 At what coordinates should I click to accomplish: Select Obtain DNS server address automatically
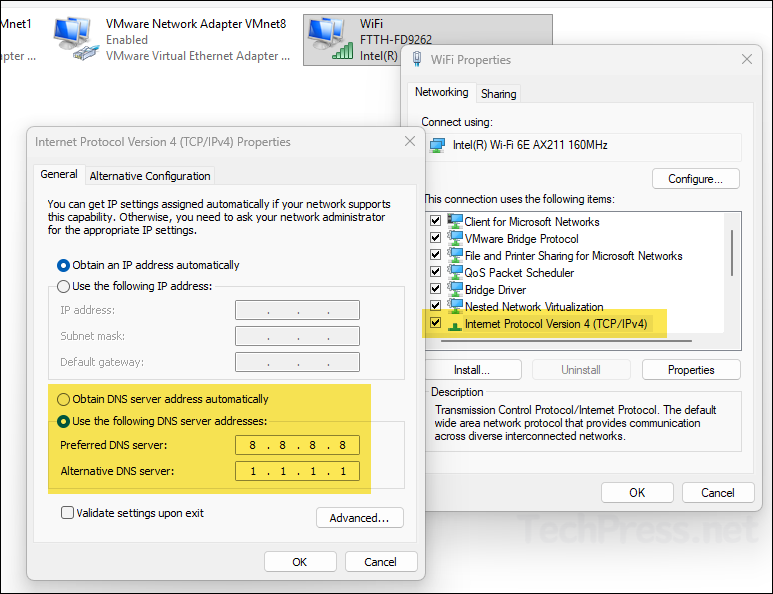coord(65,399)
